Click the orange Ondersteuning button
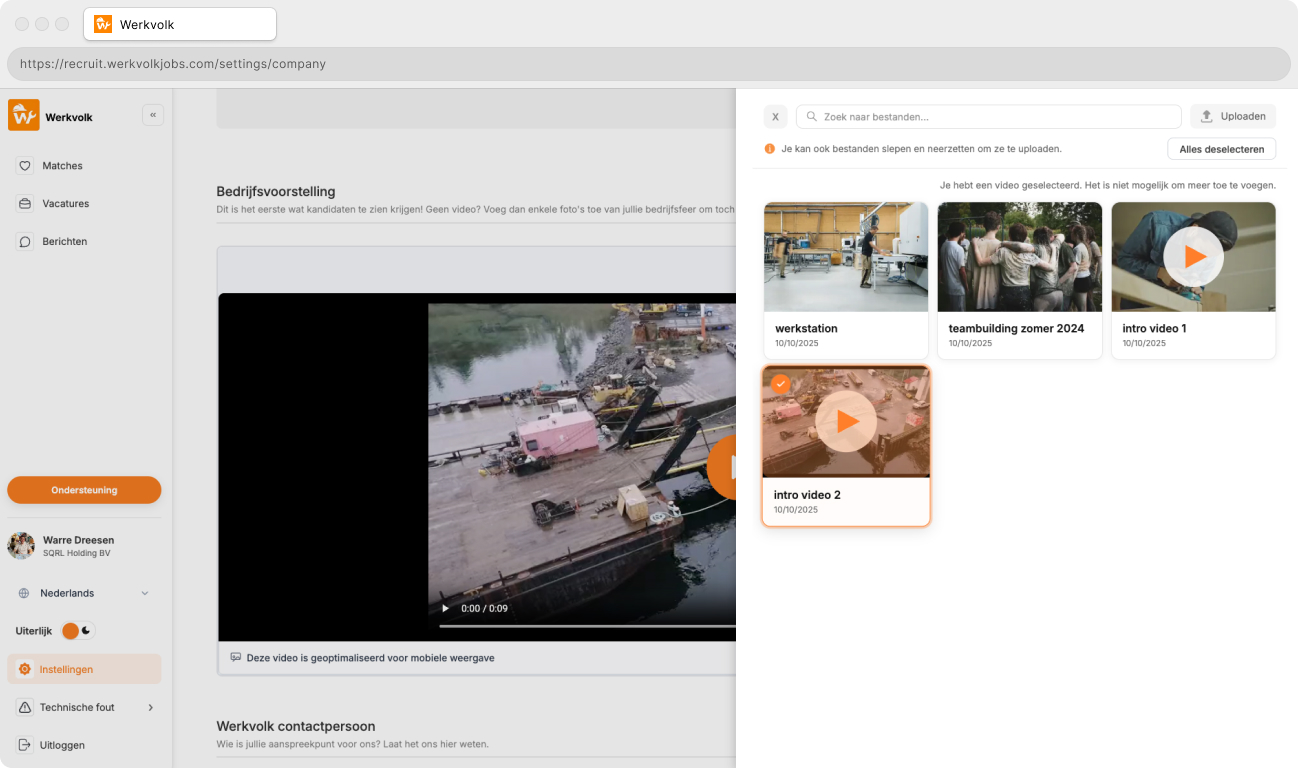The width and height of the screenshot is (1298, 768). (x=83, y=490)
